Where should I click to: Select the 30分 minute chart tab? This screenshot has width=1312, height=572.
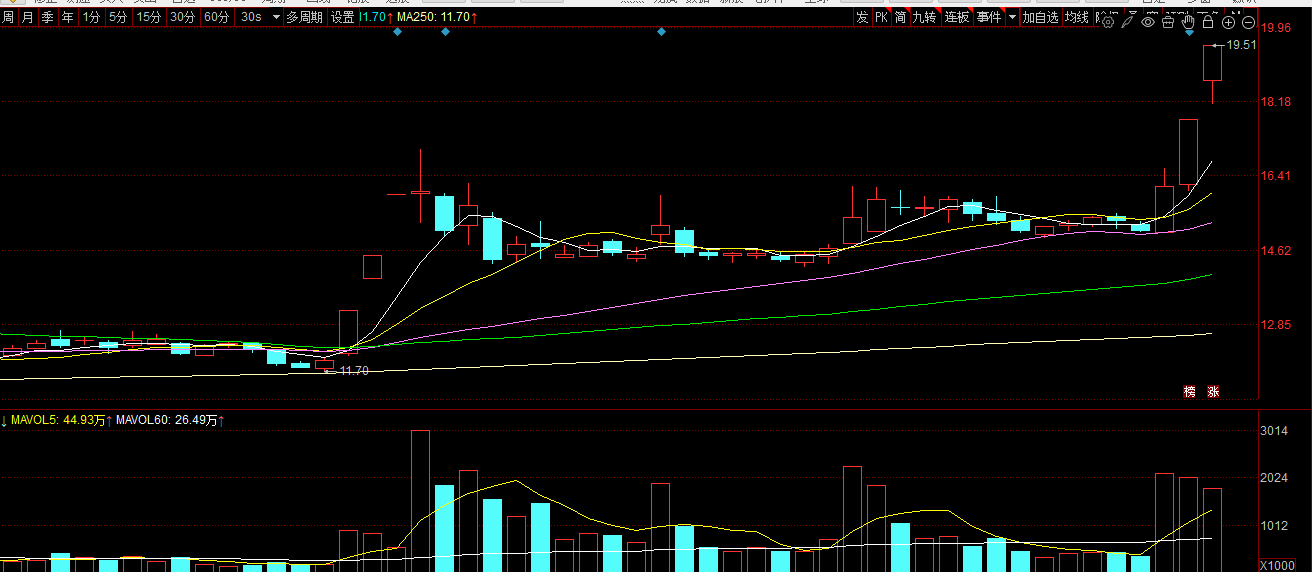click(182, 17)
